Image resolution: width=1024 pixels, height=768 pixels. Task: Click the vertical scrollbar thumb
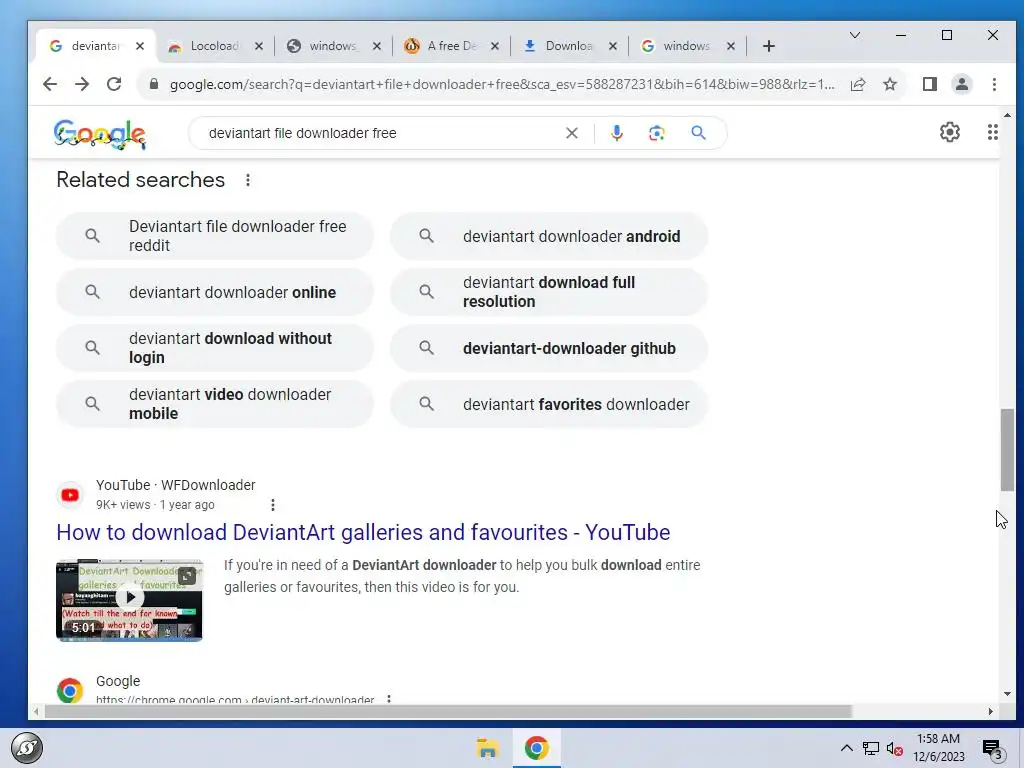pyautogui.click(x=1007, y=450)
